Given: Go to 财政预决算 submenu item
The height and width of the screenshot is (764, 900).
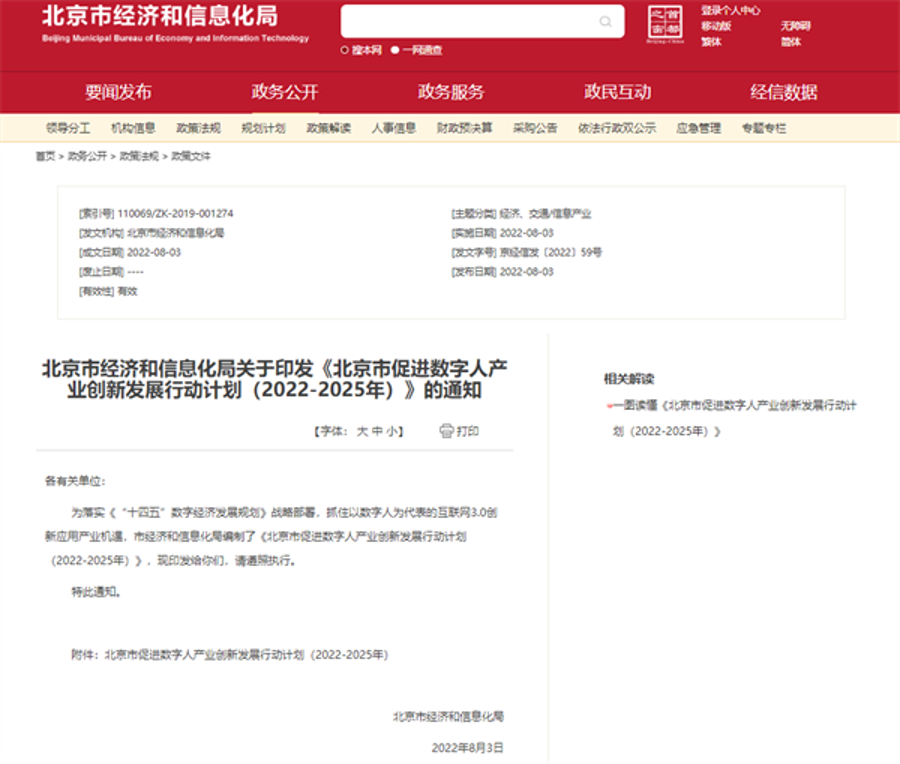Looking at the screenshot, I should (464, 128).
